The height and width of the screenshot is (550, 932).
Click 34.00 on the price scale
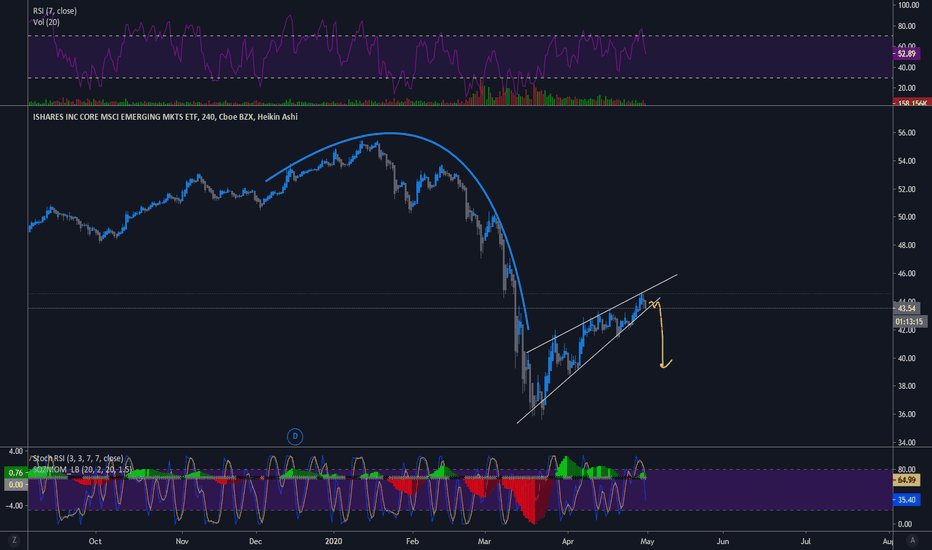point(906,442)
